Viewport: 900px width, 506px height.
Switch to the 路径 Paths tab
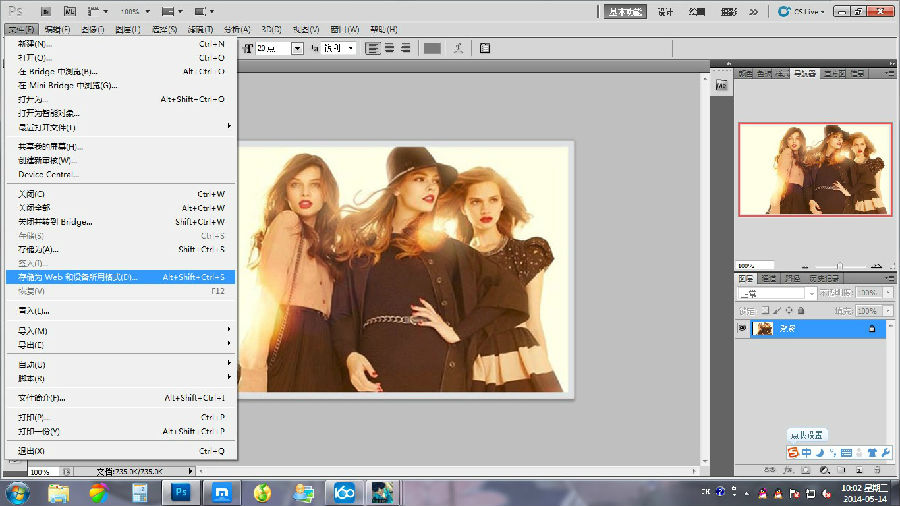[x=792, y=278]
